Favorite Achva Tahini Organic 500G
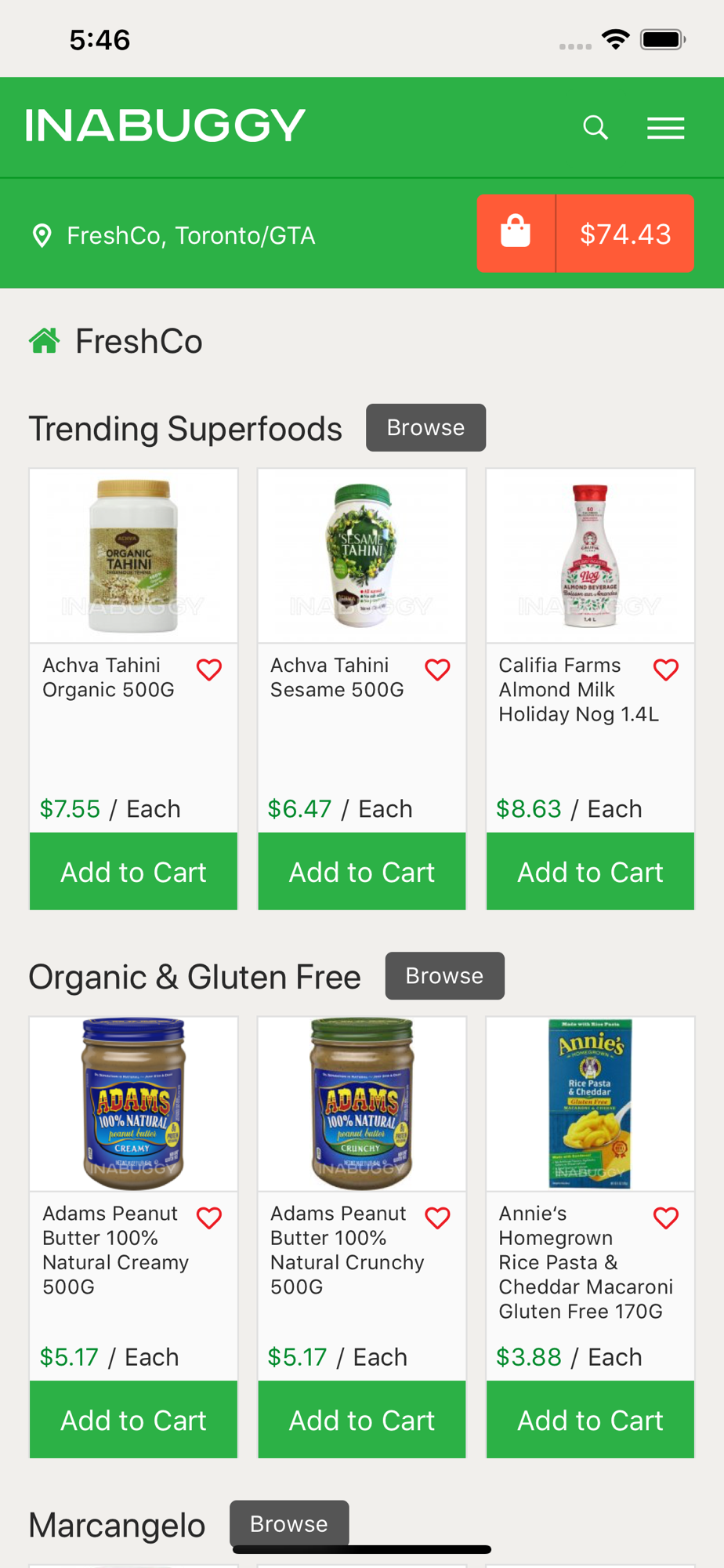Viewport: 724px width, 1568px height. tap(209, 670)
